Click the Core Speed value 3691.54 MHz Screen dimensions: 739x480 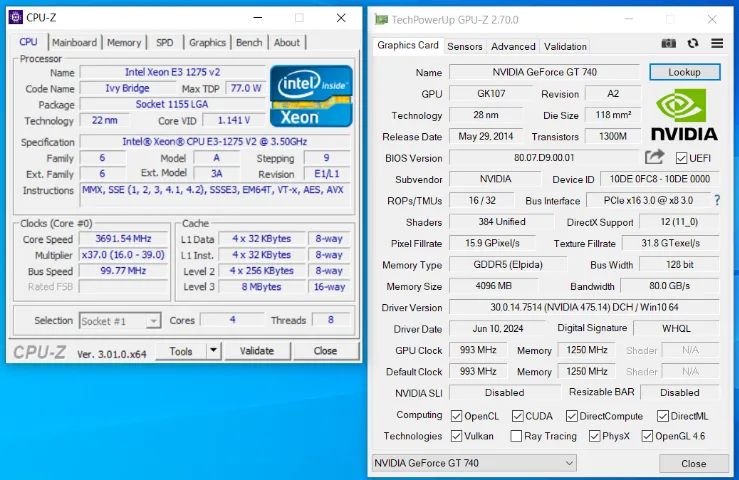point(123,239)
